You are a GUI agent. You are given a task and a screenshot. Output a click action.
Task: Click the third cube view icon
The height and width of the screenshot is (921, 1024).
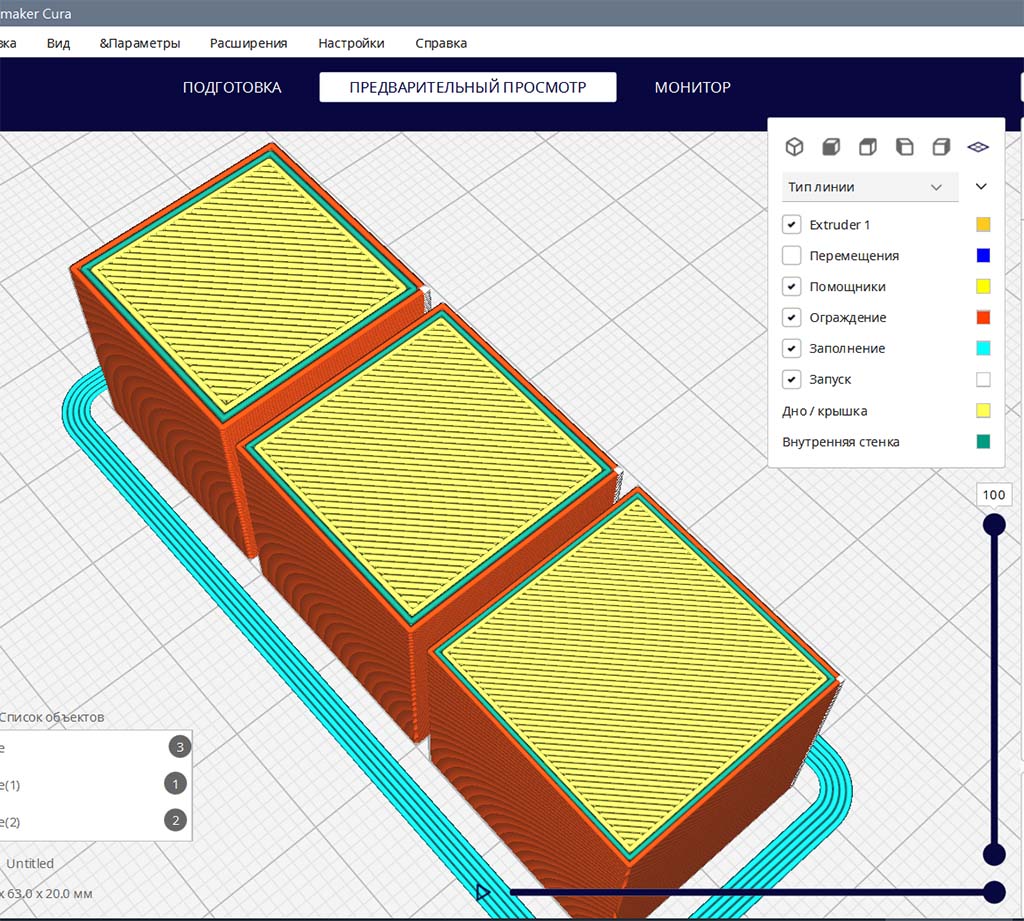[x=868, y=147]
